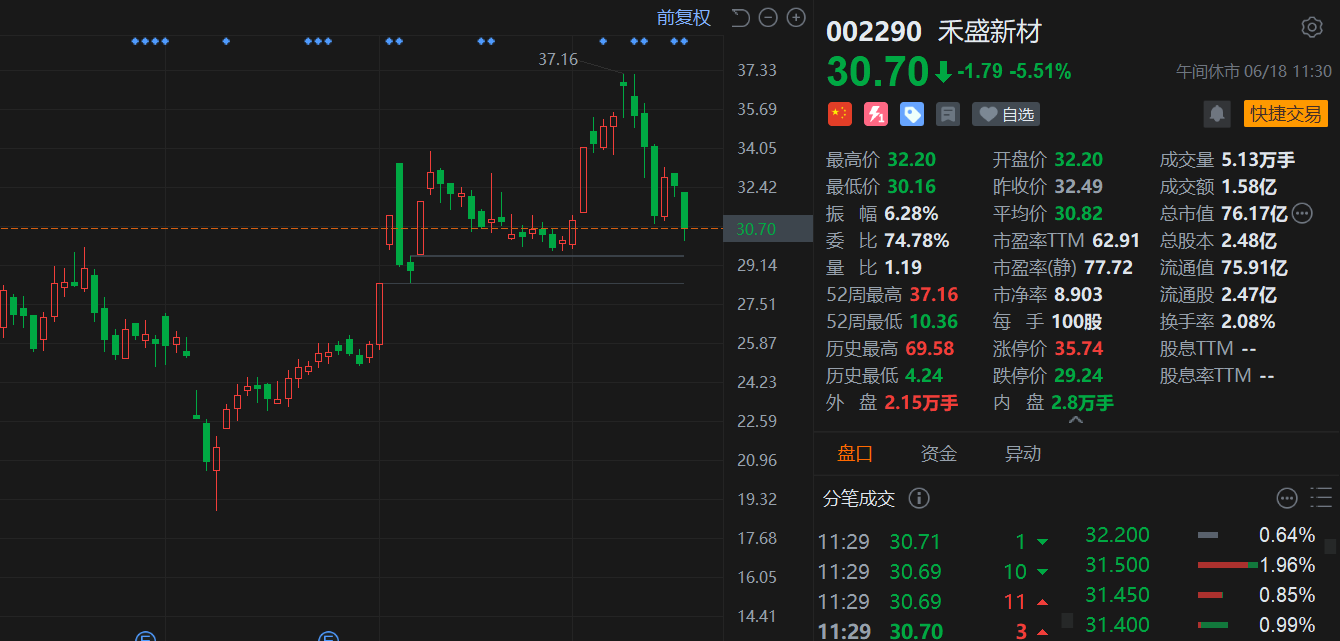The height and width of the screenshot is (641, 1340).
Task: Click the 内盘 2.8万手 value
Action: (x=1083, y=402)
